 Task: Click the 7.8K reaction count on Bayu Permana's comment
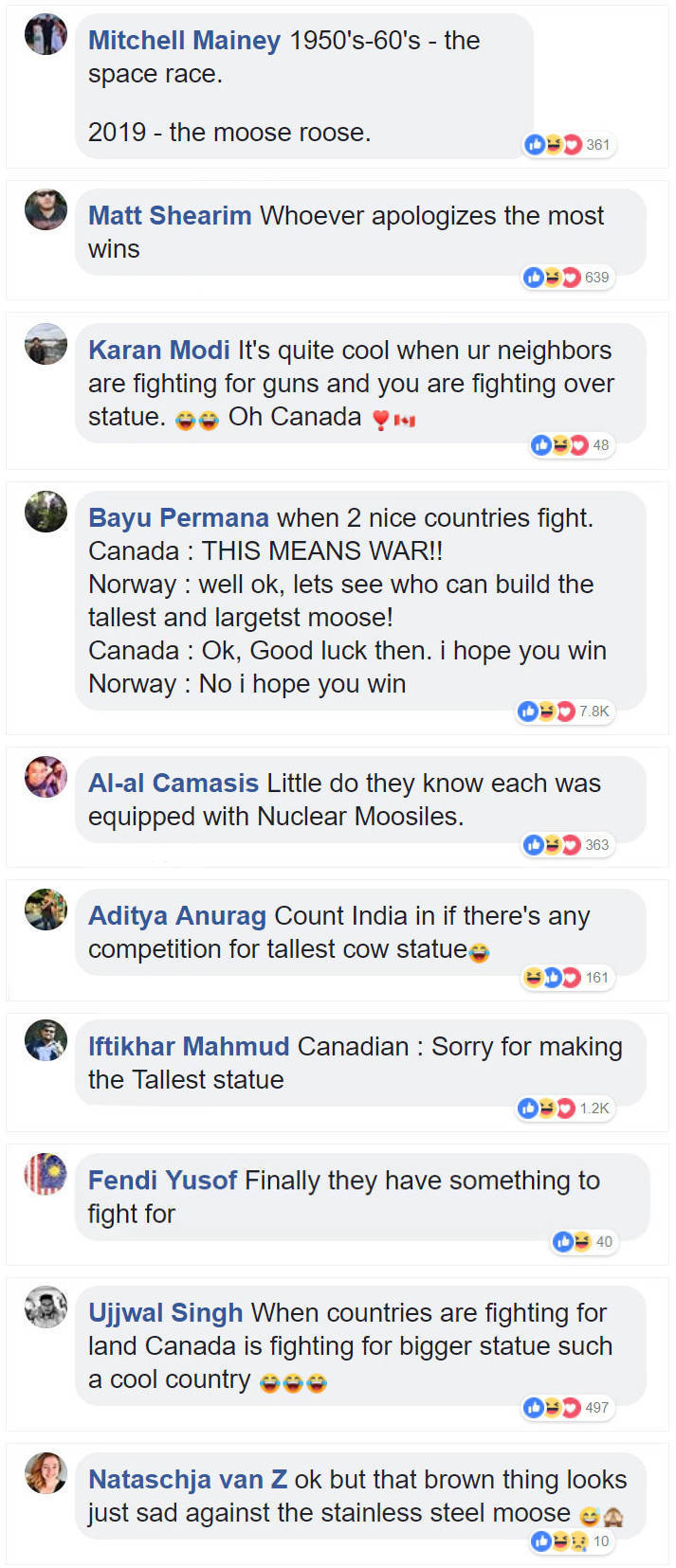pyautogui.click(x=594, y=712)
